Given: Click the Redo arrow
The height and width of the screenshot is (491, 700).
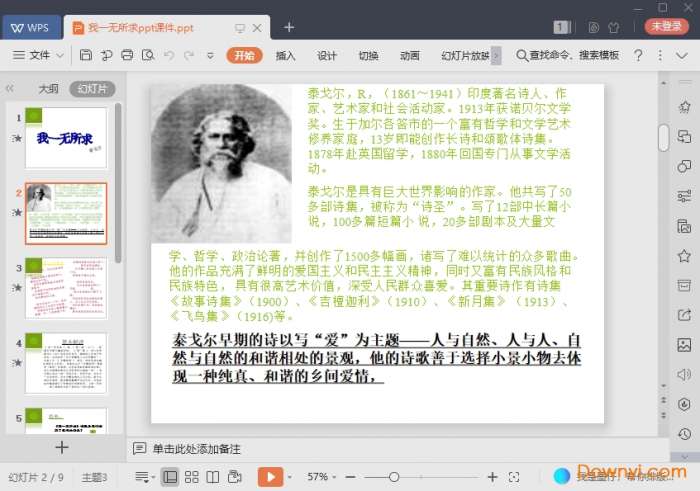Looking at the screenshot, I should 189,55.
